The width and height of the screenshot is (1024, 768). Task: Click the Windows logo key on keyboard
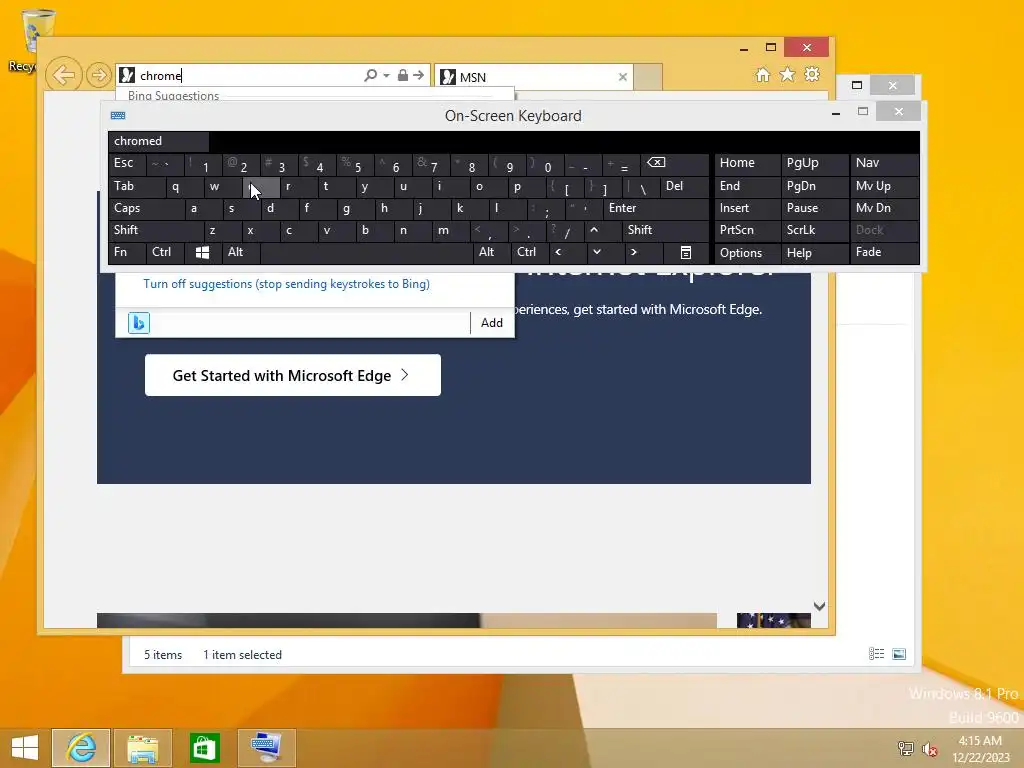202,252
